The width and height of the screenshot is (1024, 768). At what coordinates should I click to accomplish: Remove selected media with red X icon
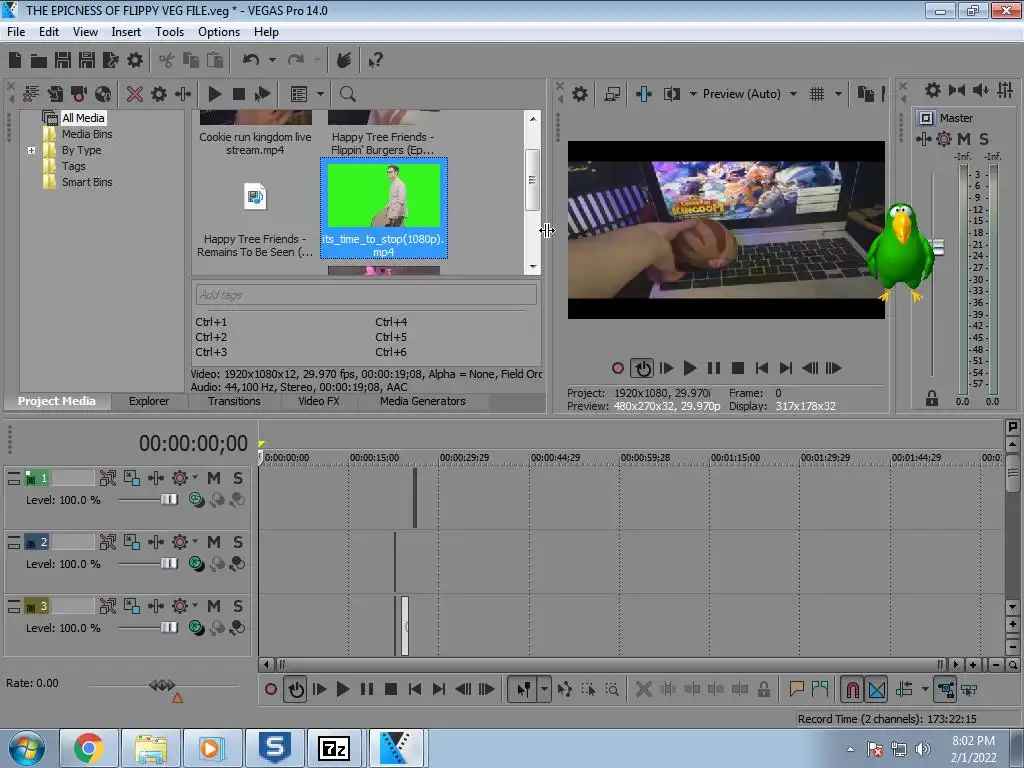coord(135,94)
